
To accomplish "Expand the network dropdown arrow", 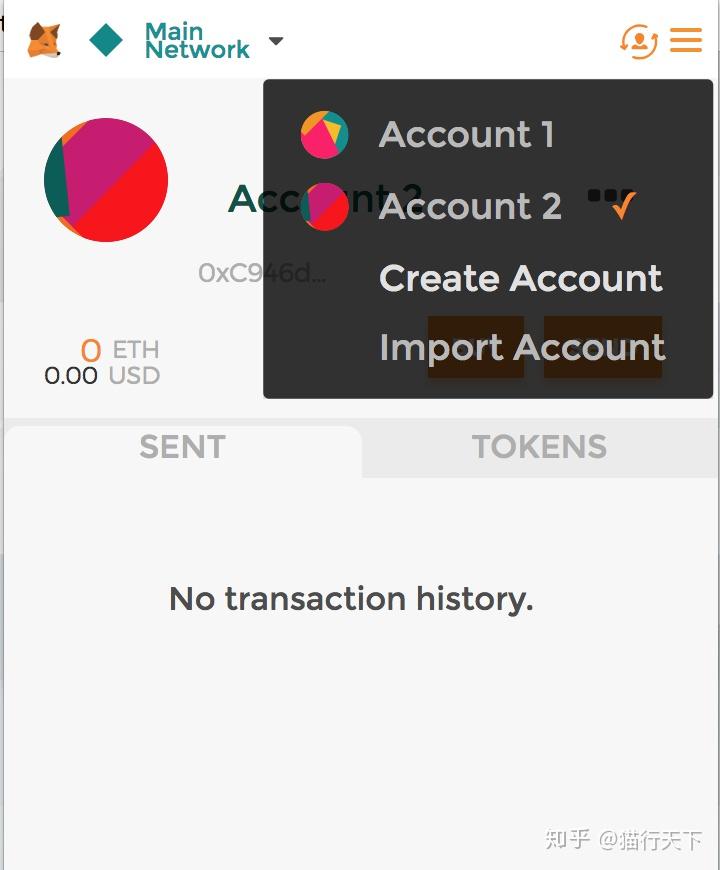I will click(x=276, y=41).
